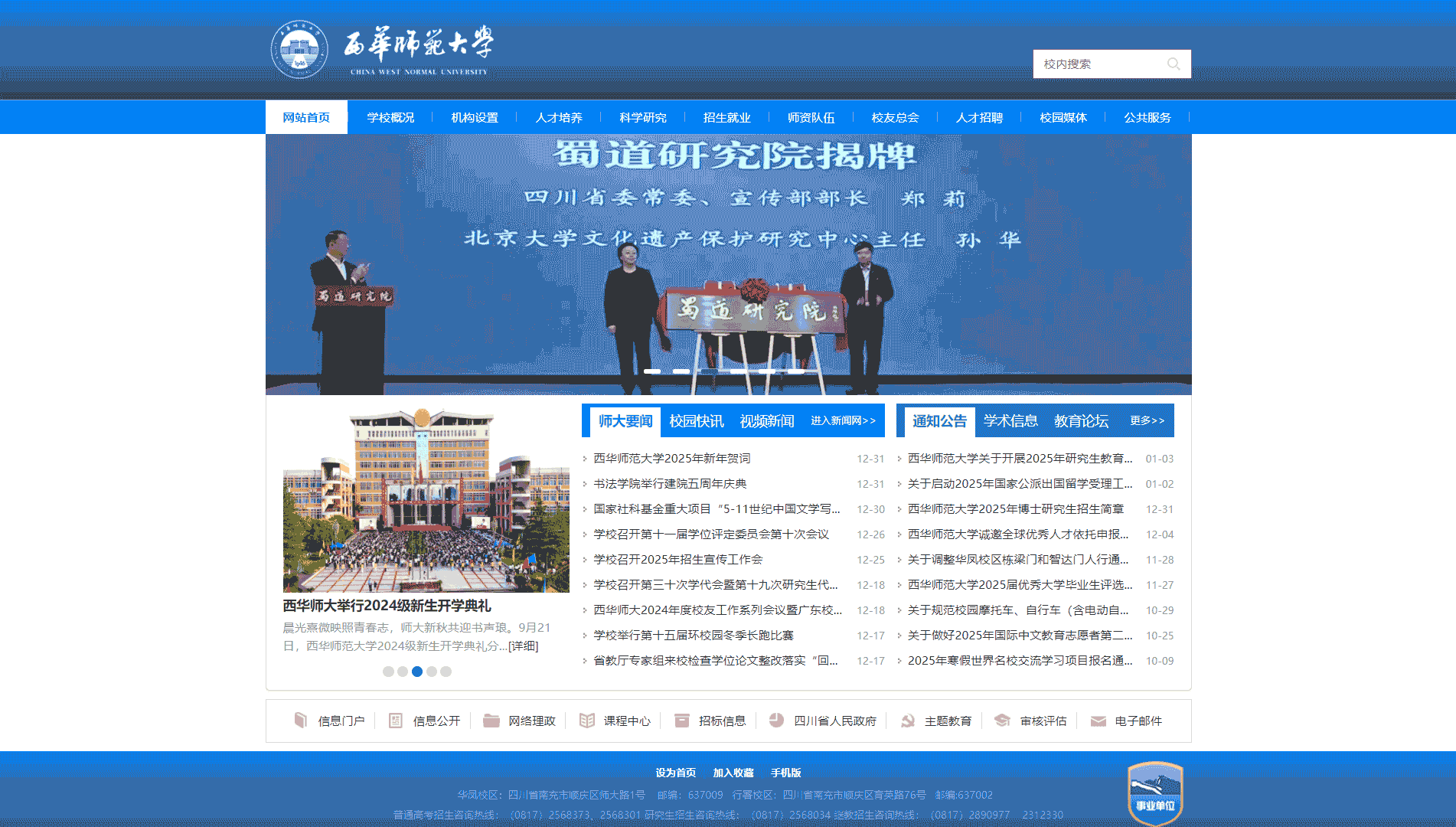Open 西华师范大学2025年新年贺词 news
The height and width of the screenshot is (827, 1456).
[x=672, y=459]
